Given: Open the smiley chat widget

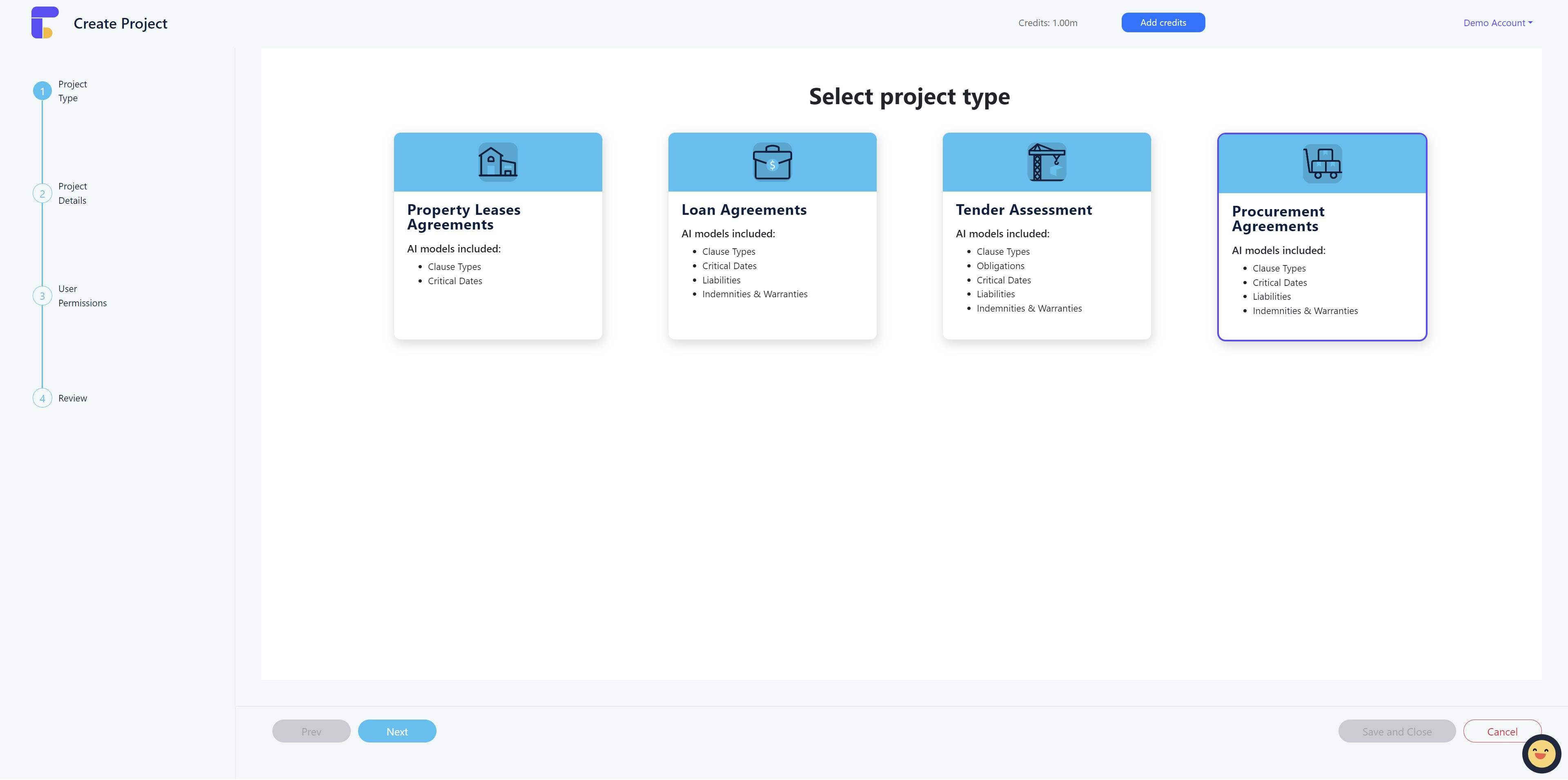Looking at the screenshot, I should [1541, 754].
